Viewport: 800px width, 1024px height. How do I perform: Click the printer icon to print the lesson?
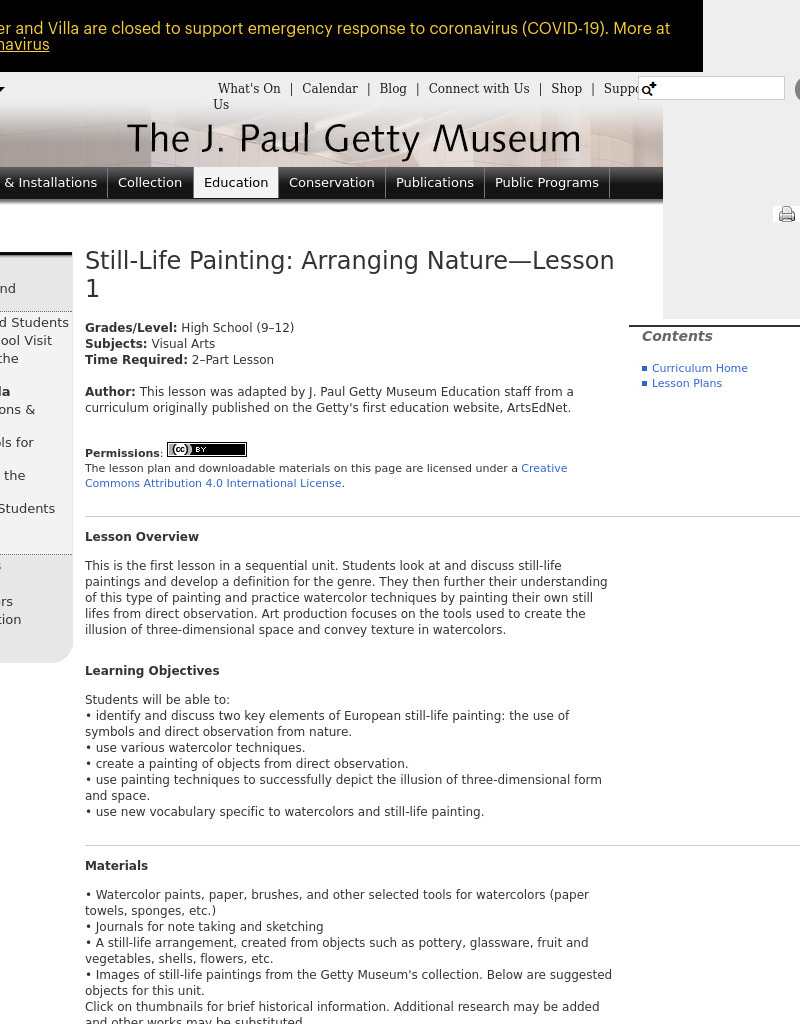pyautogui.click(x=786, y=214)
